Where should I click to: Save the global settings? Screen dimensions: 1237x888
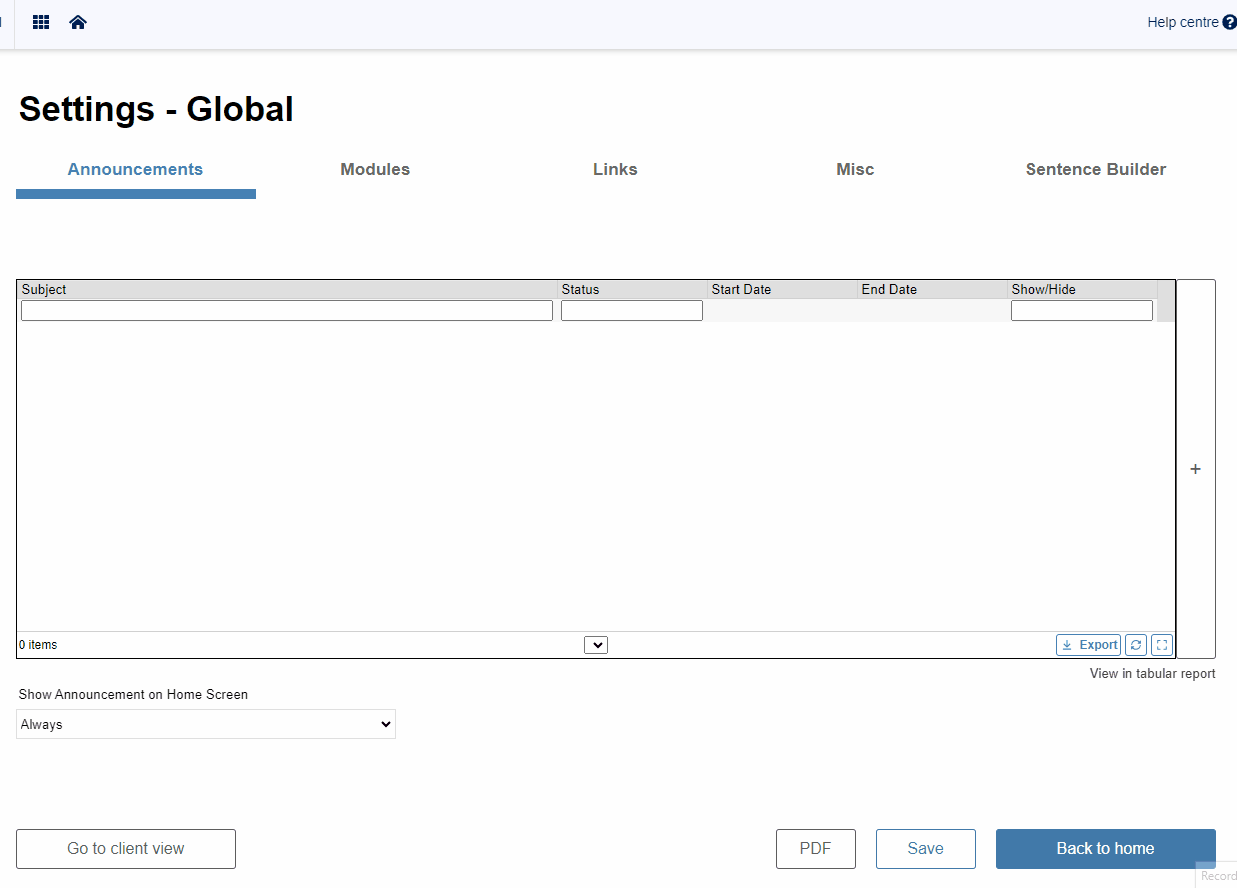(x=926, y=849)
